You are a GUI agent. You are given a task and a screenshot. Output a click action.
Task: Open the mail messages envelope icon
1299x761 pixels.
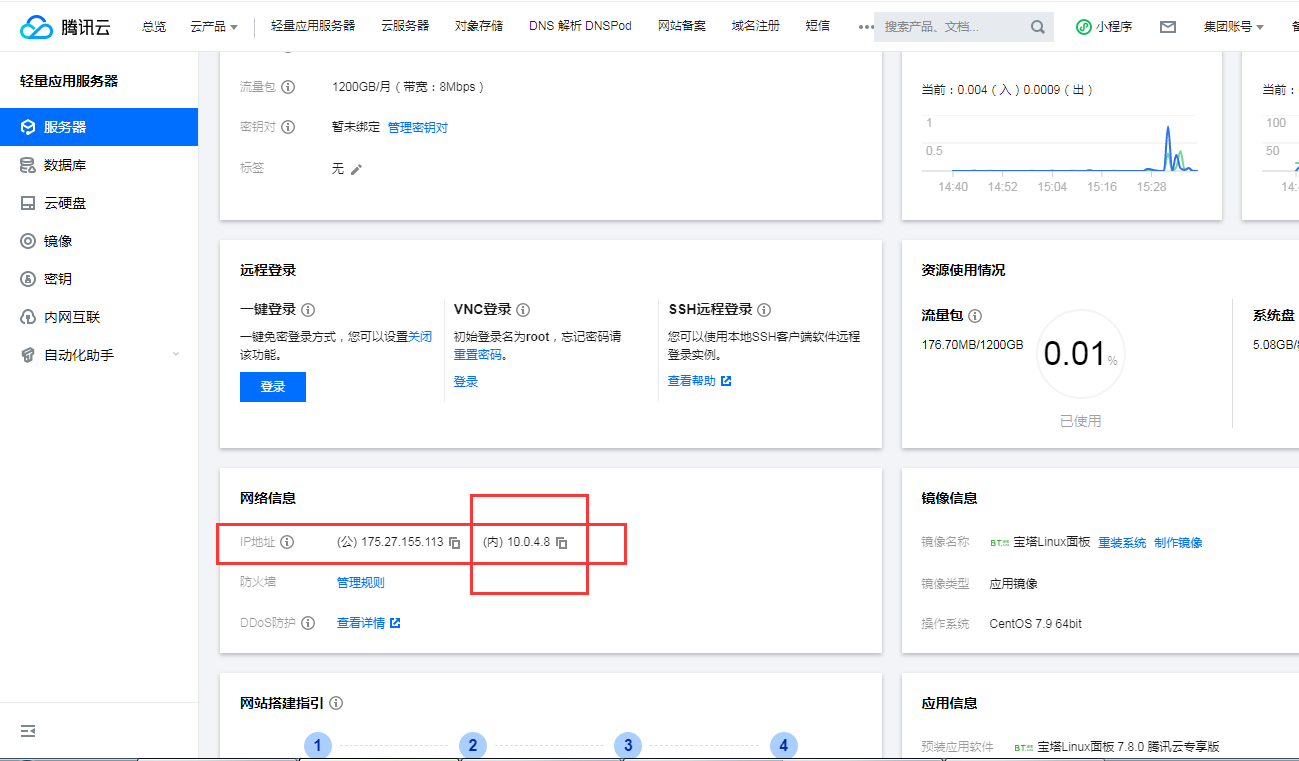[1168, 27]
